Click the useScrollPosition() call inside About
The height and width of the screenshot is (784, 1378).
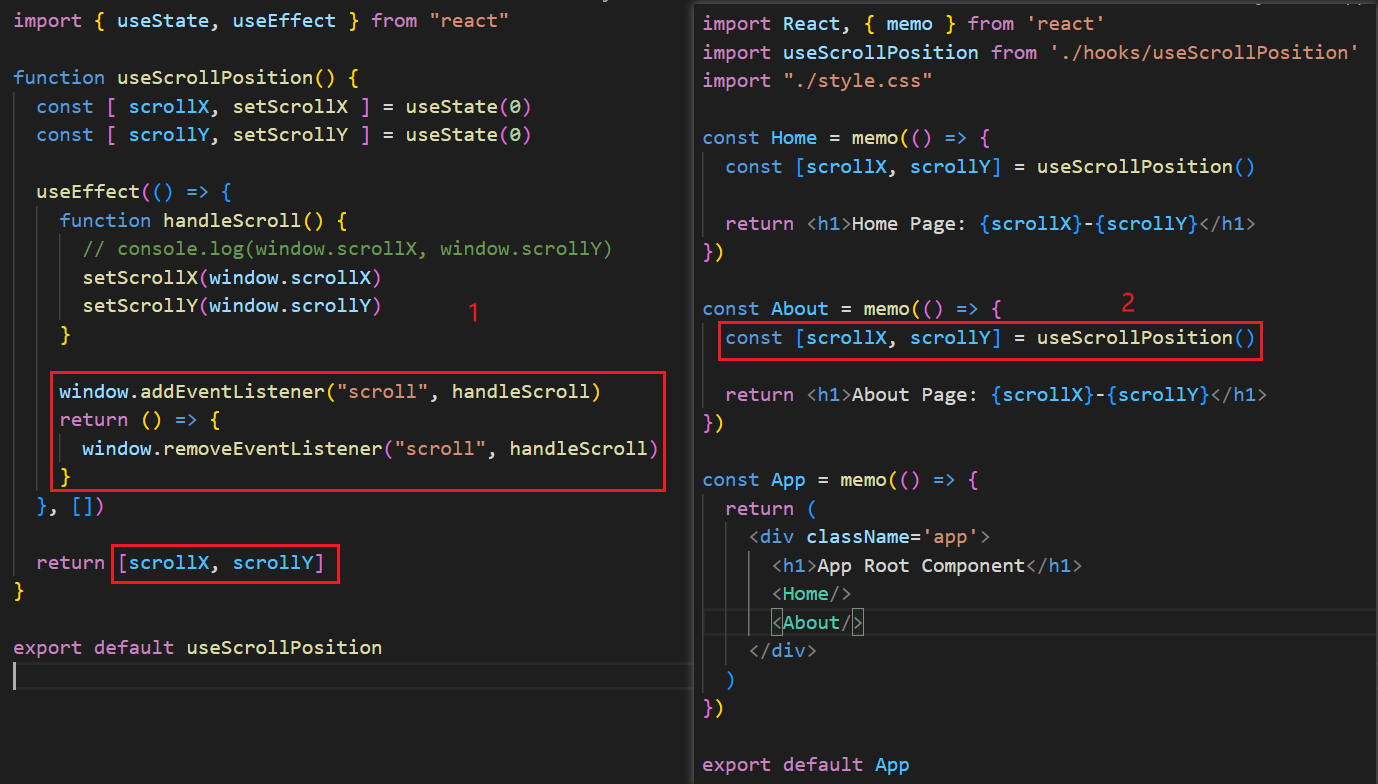(x=1145, y=337)
